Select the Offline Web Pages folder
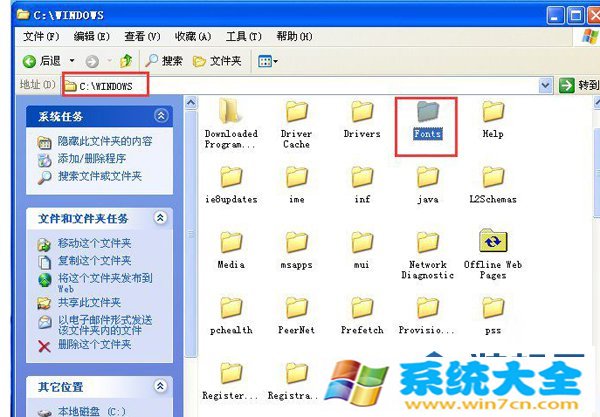The width and height of the screenshot is (600, 417). tap(493, 254)
